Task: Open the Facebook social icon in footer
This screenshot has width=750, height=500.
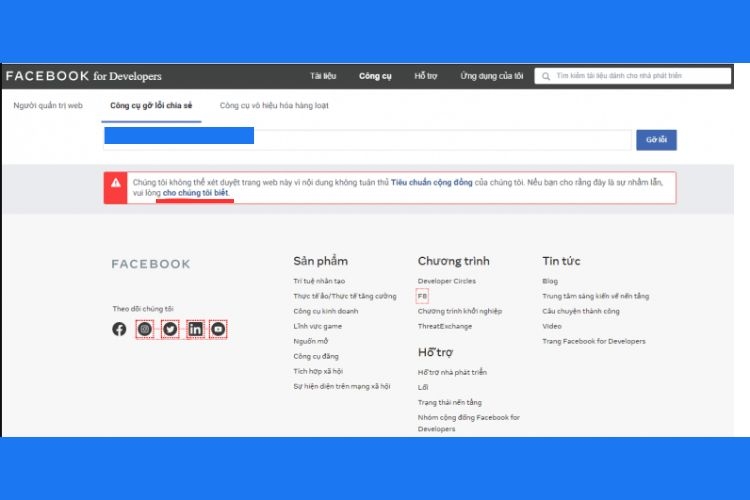Action: coord(119,329)
